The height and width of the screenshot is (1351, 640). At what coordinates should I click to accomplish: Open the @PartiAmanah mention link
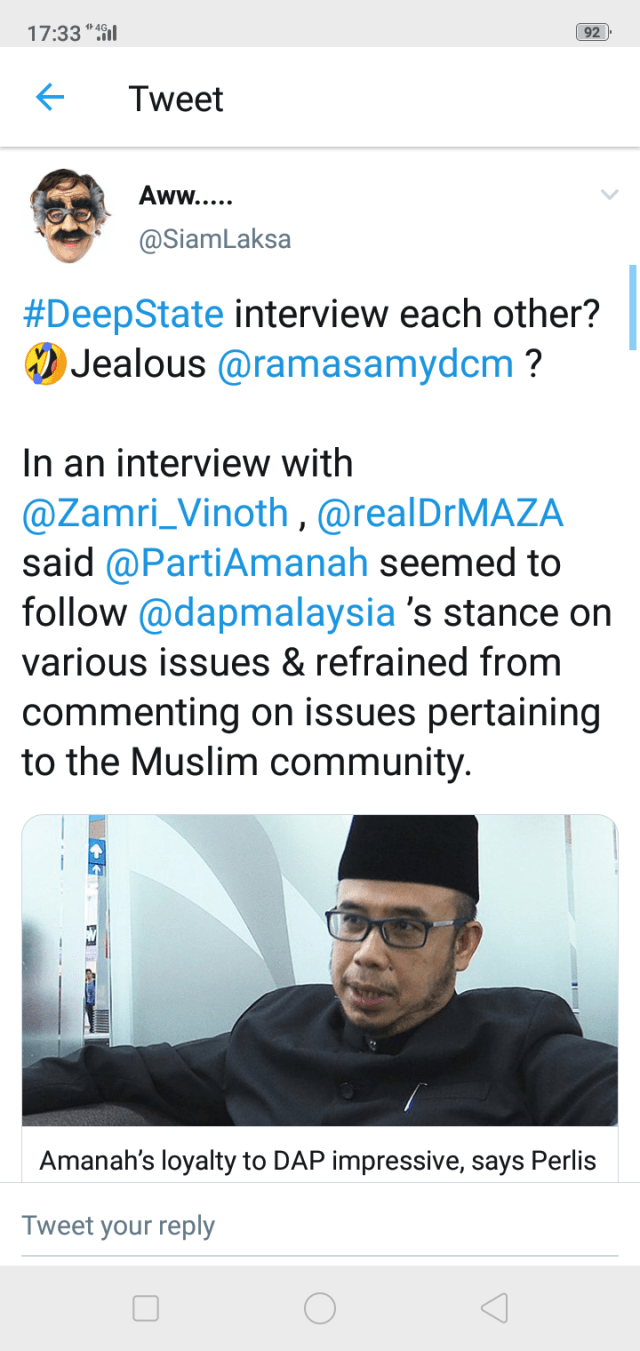(237, 564)
